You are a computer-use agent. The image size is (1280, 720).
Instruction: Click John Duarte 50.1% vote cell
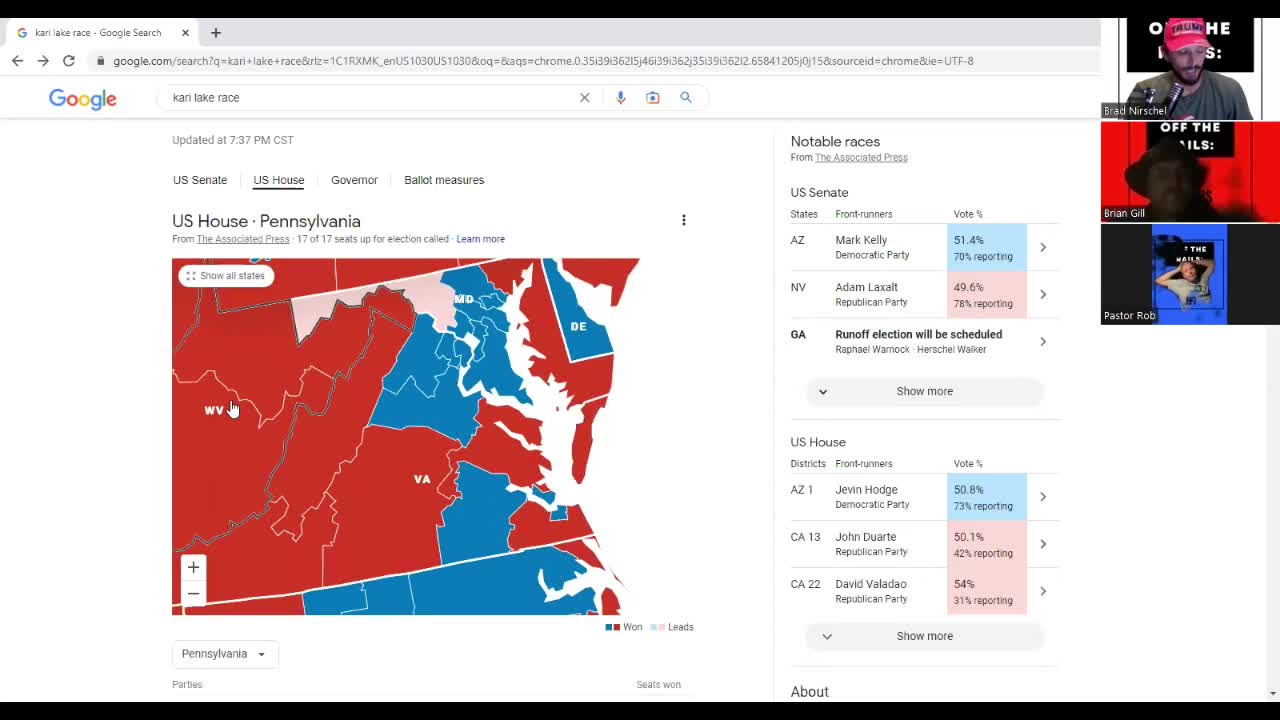coord(987,545)
